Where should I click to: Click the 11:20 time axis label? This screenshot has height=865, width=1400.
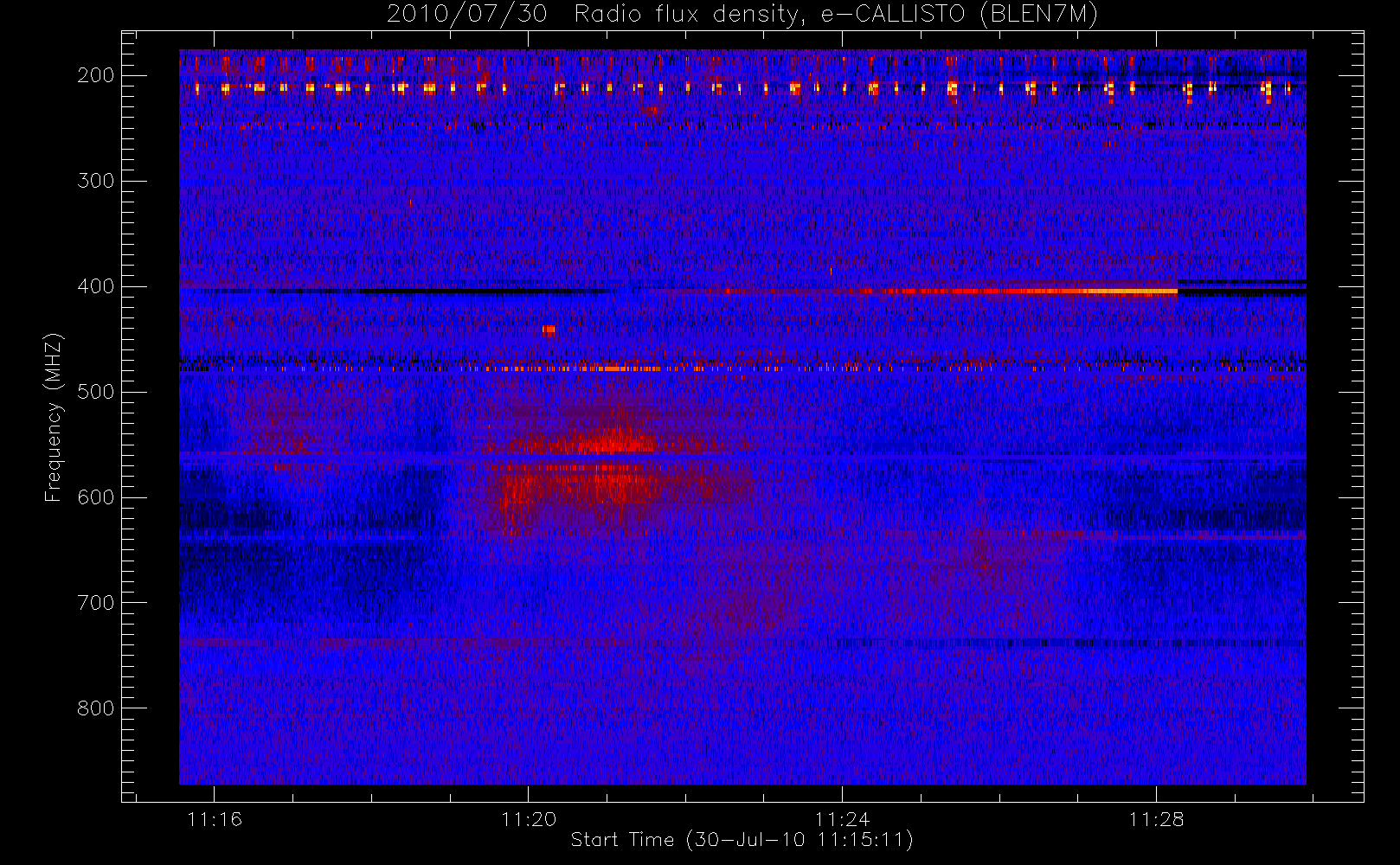click(529, 819)
